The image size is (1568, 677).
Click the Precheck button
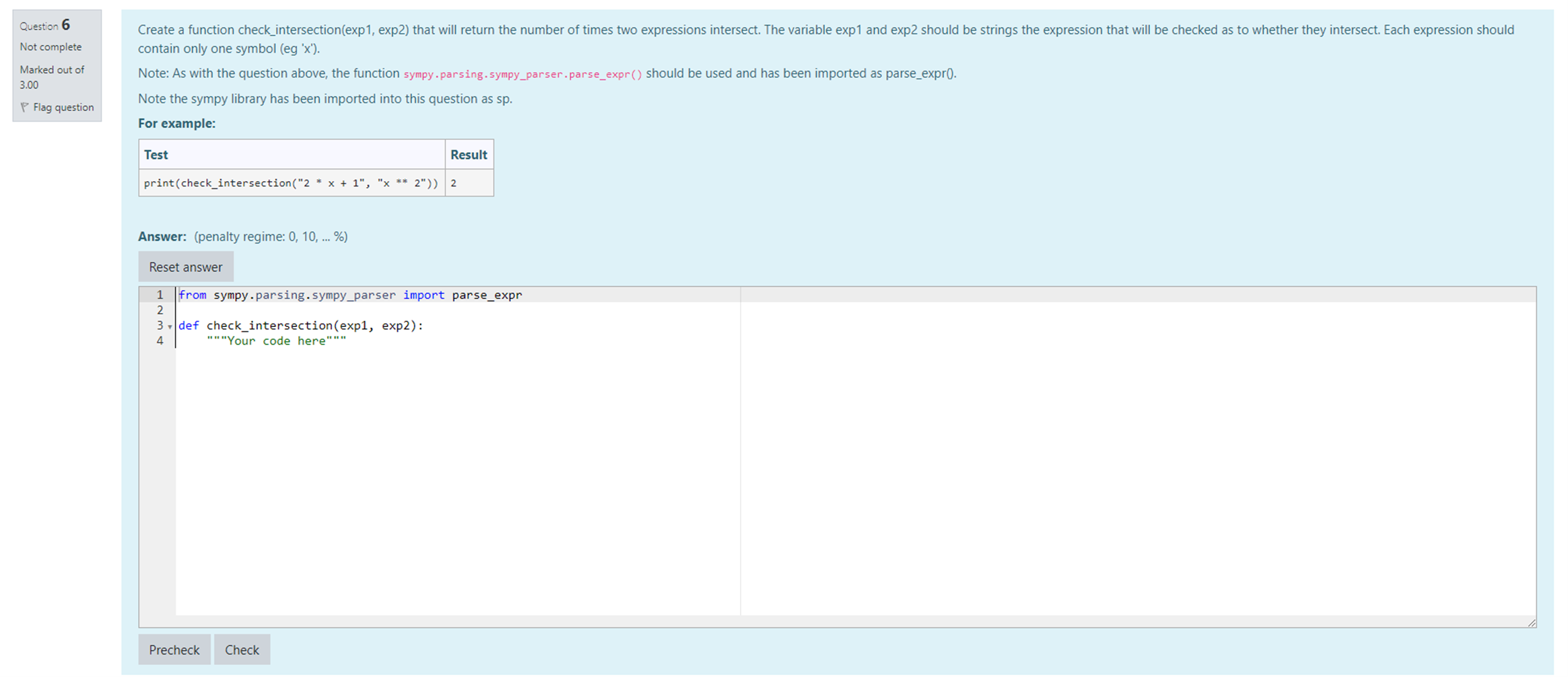tap(174, 649)
